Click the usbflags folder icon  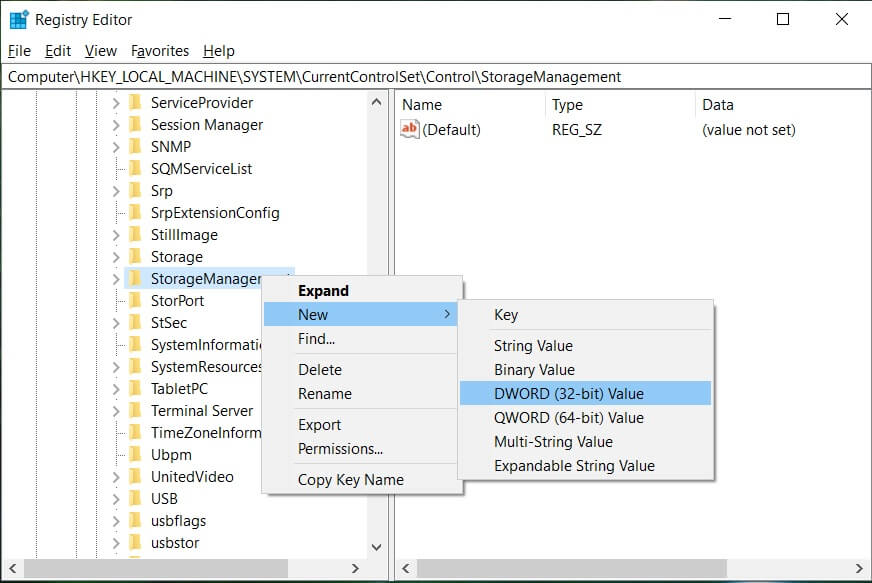pos(135,521)
